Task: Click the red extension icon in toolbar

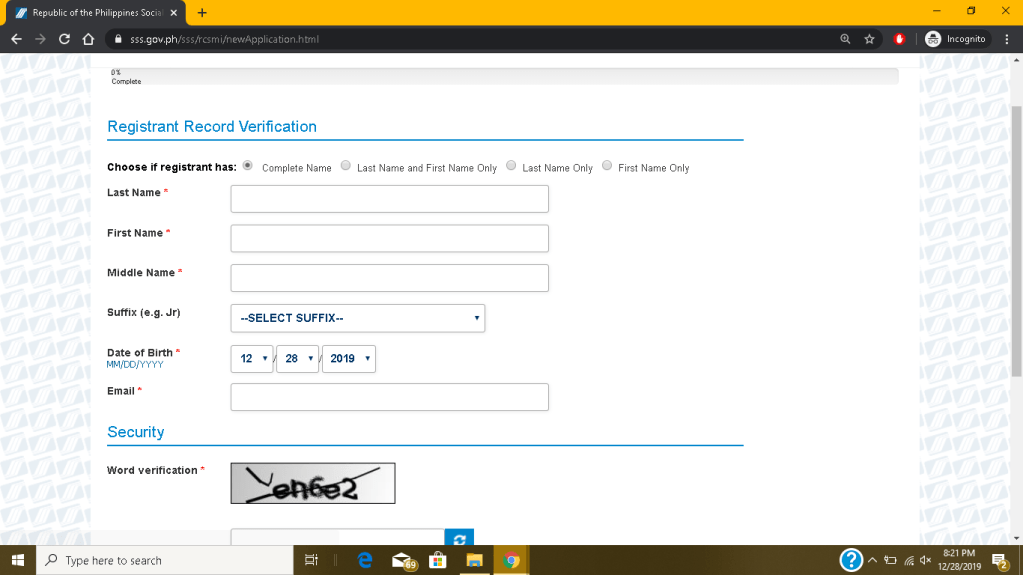Action: [x=899, y=39]
